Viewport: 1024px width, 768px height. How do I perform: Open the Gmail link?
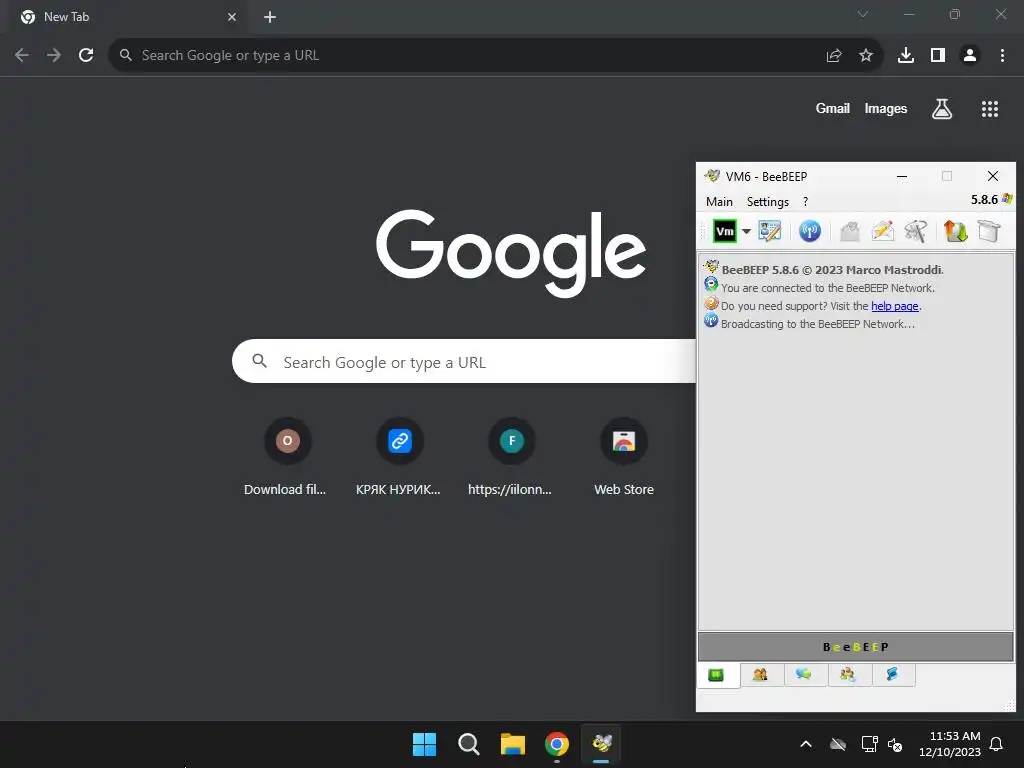(833, 108)
